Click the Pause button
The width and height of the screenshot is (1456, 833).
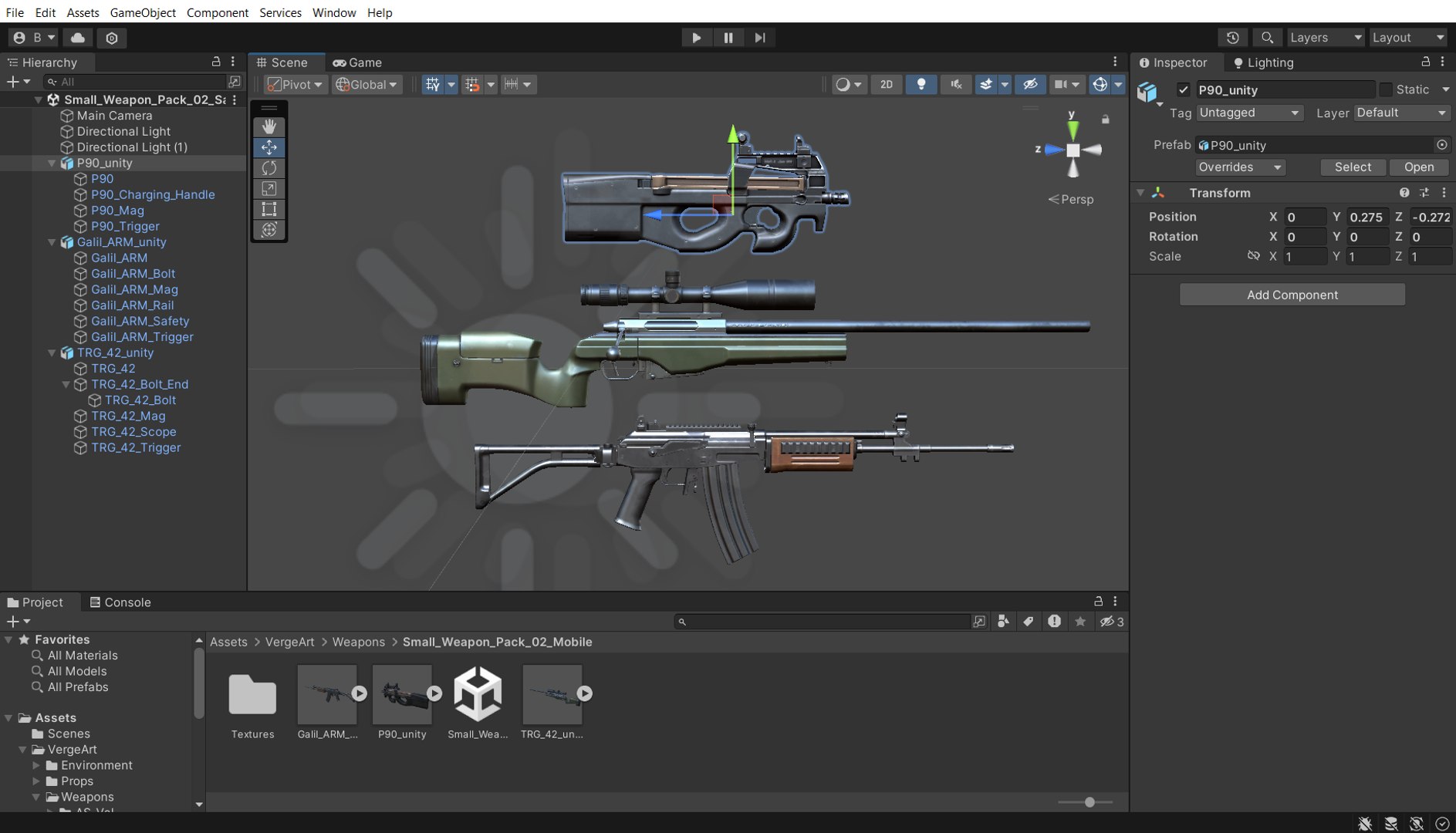click(x=728, y=37)
